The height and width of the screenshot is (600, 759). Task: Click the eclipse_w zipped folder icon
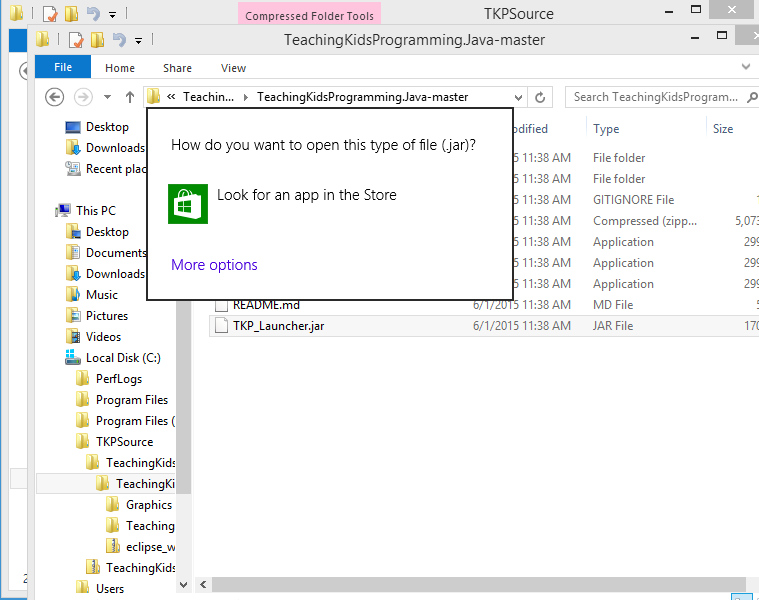[x=113, y=546]
